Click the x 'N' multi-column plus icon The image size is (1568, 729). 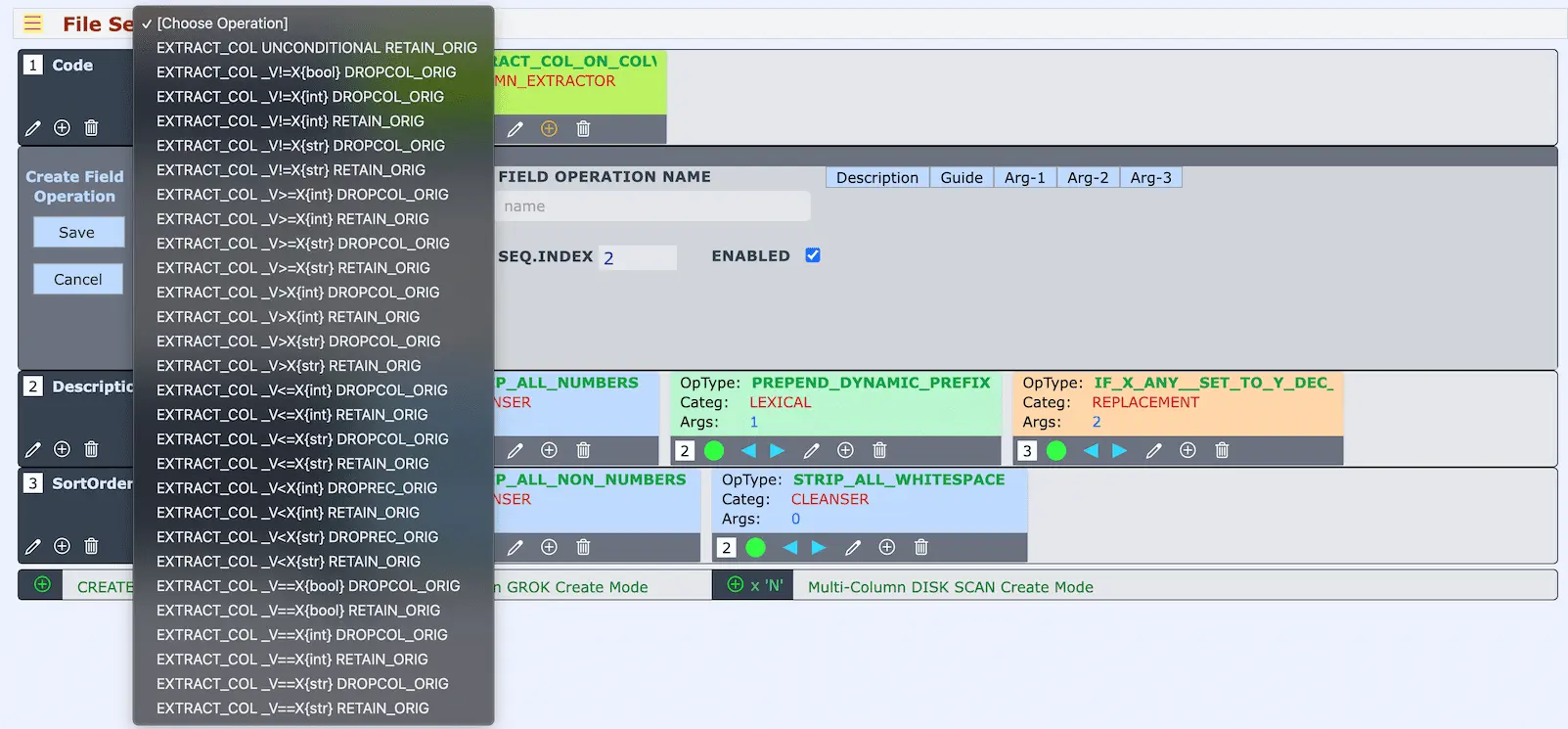click(x=736, y=584)
